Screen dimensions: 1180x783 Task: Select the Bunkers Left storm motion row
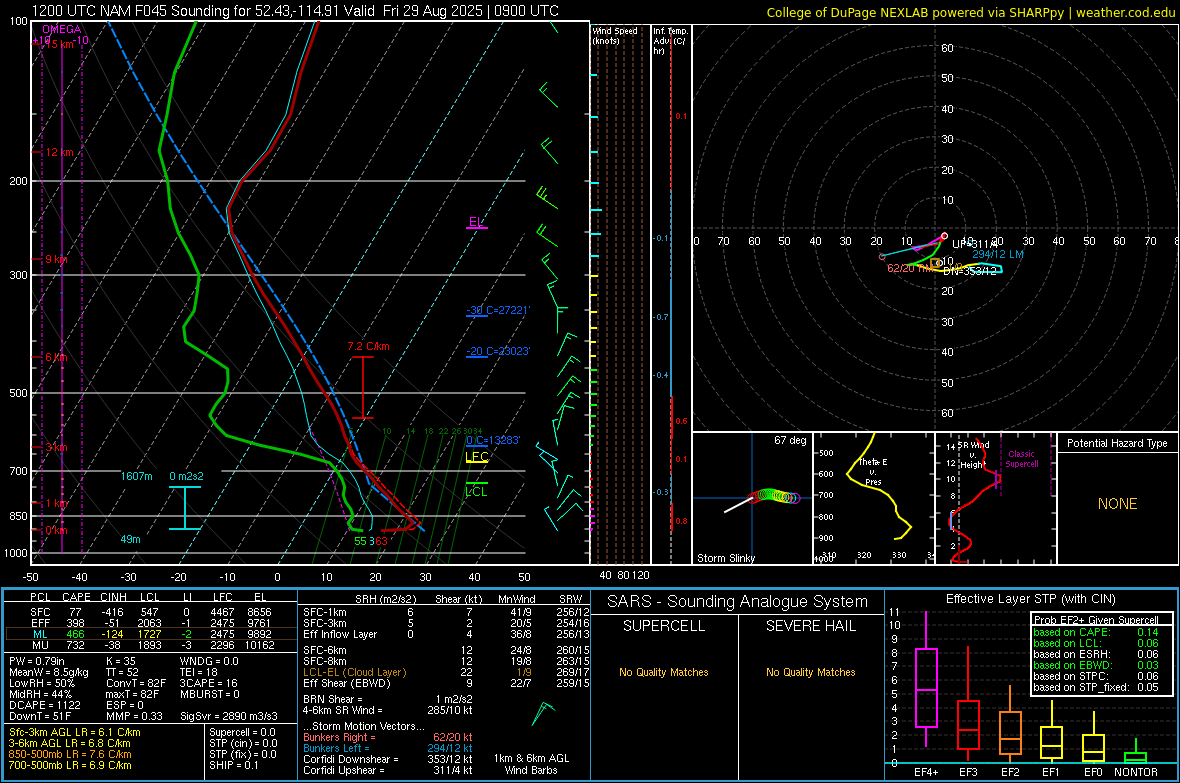[x=388, y=748]
